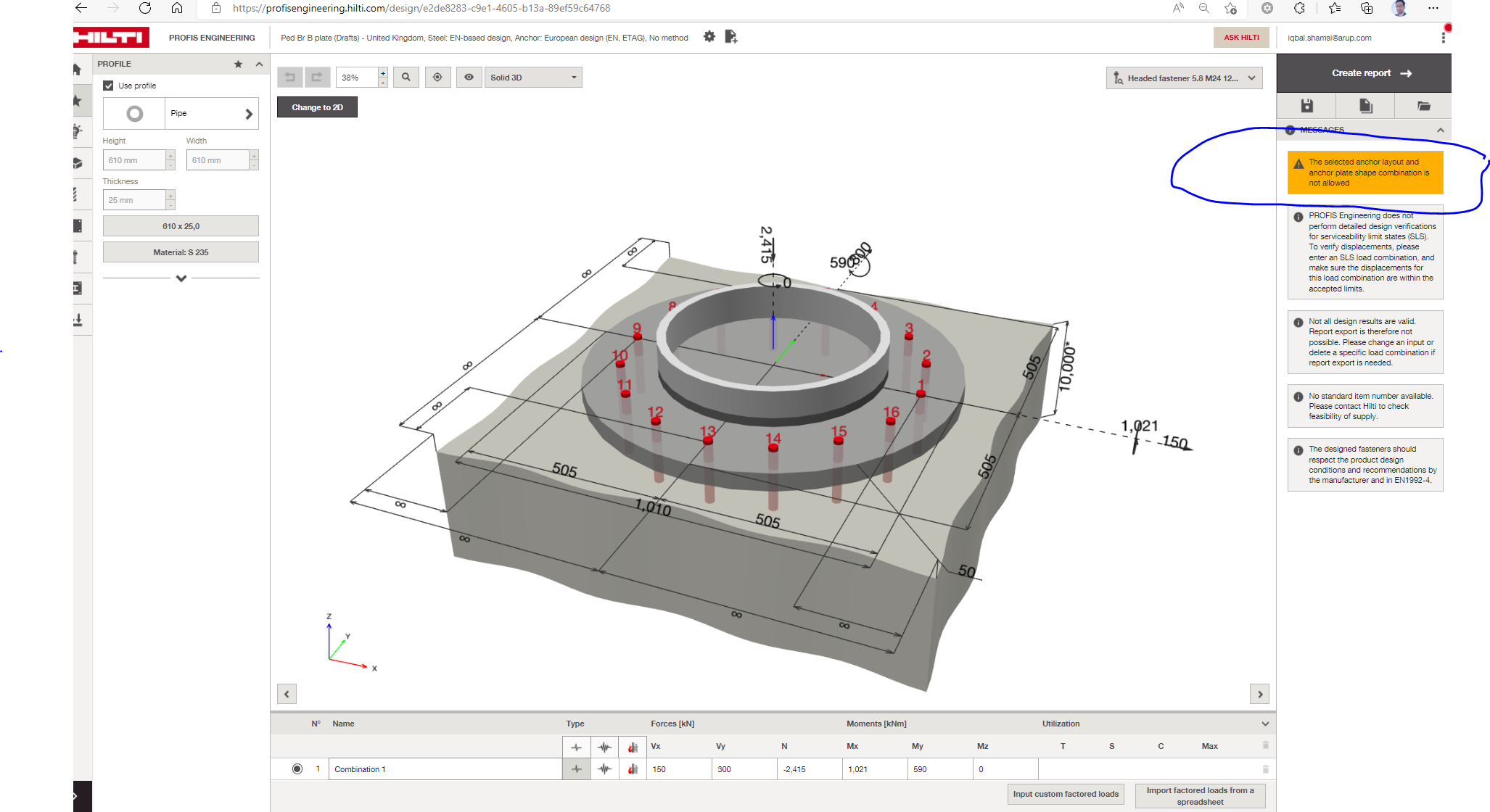Open the magnifier zoom tool in the toolbar
The image size is (1490, 812).
[x=406, y=77]
